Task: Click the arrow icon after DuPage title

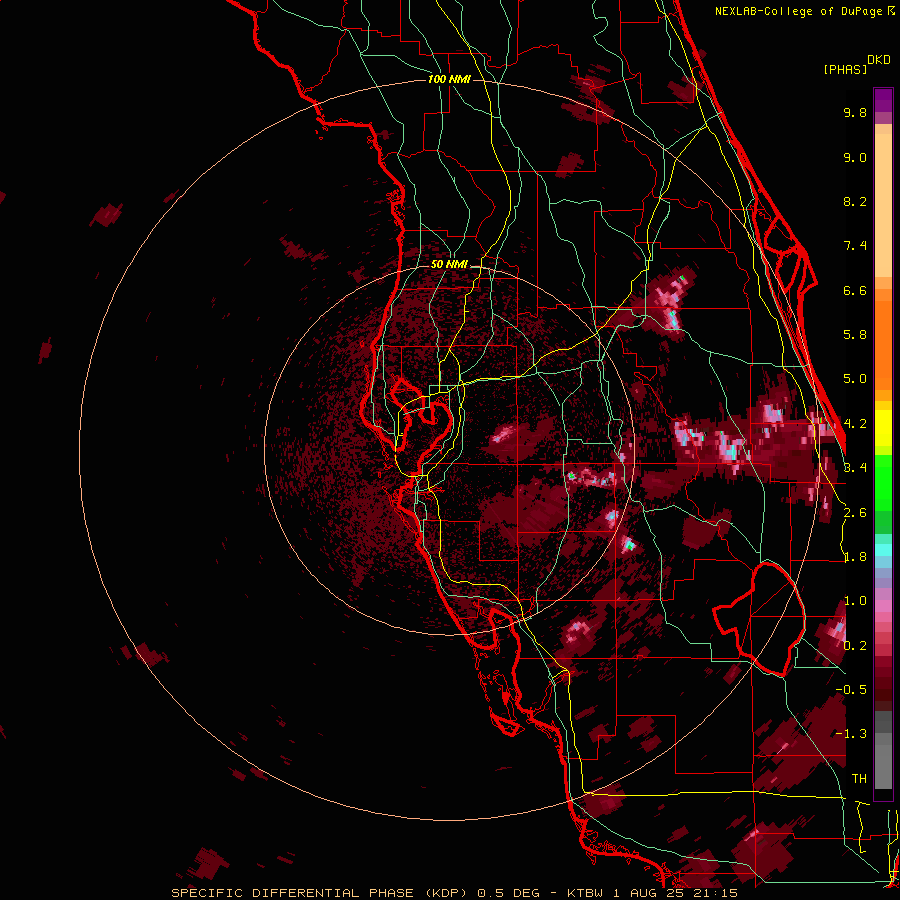Action: 890,10
